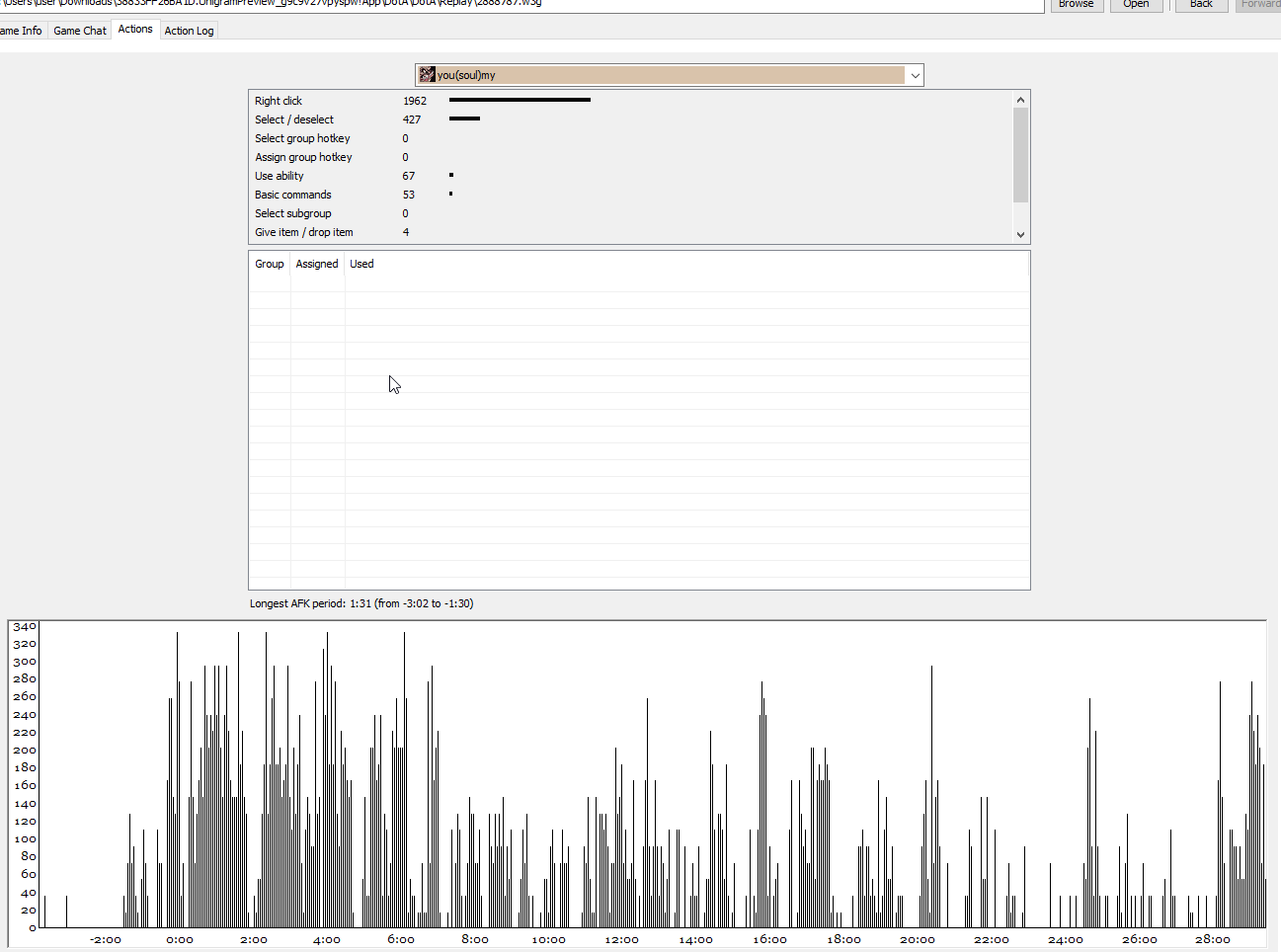The width and height of the screenshot is (1281, 952).
Task: Switch to the Action Log tab
Action: [x=189, y=31]
